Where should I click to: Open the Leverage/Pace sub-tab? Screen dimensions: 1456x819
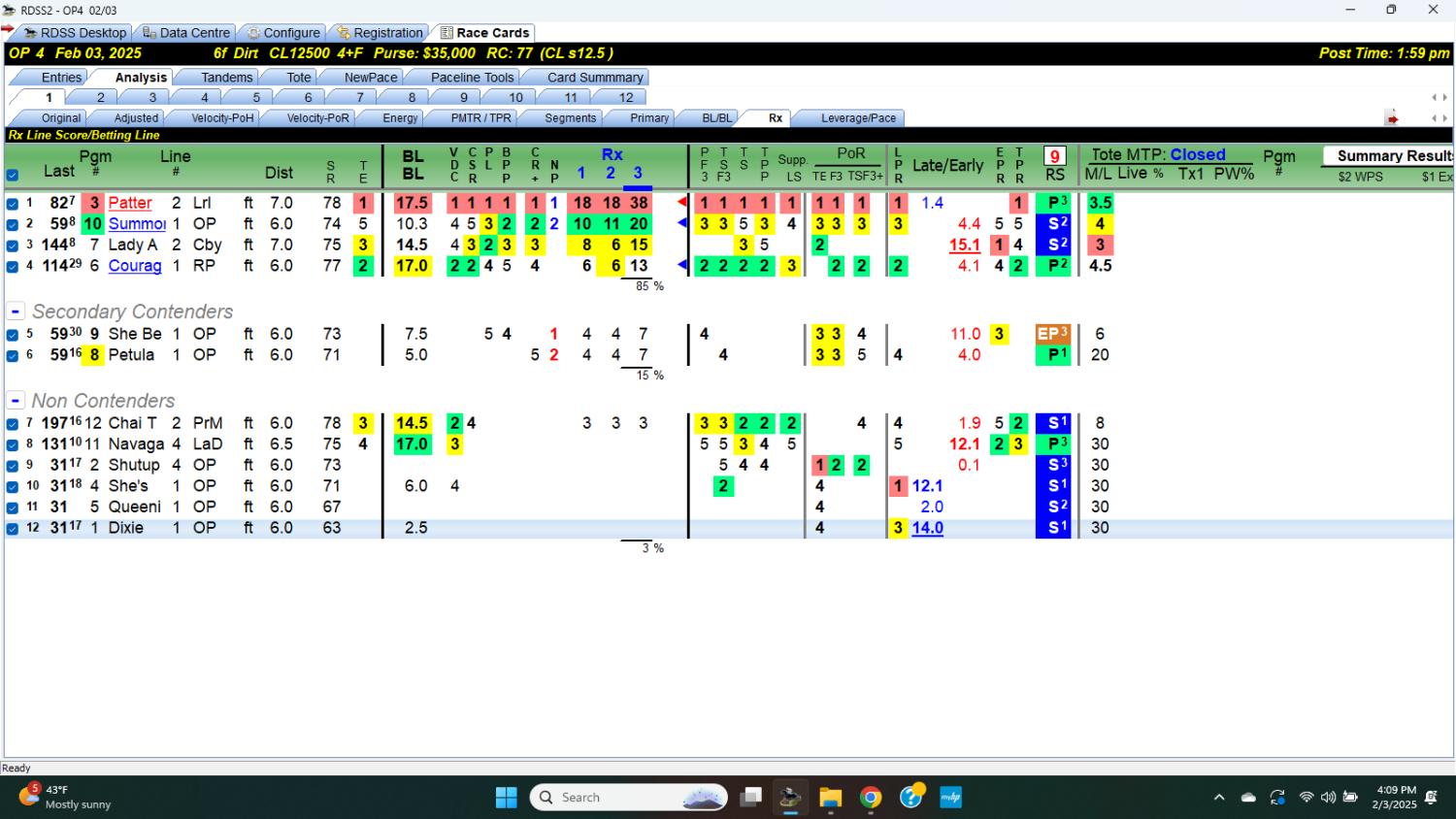tap(858, 118)
